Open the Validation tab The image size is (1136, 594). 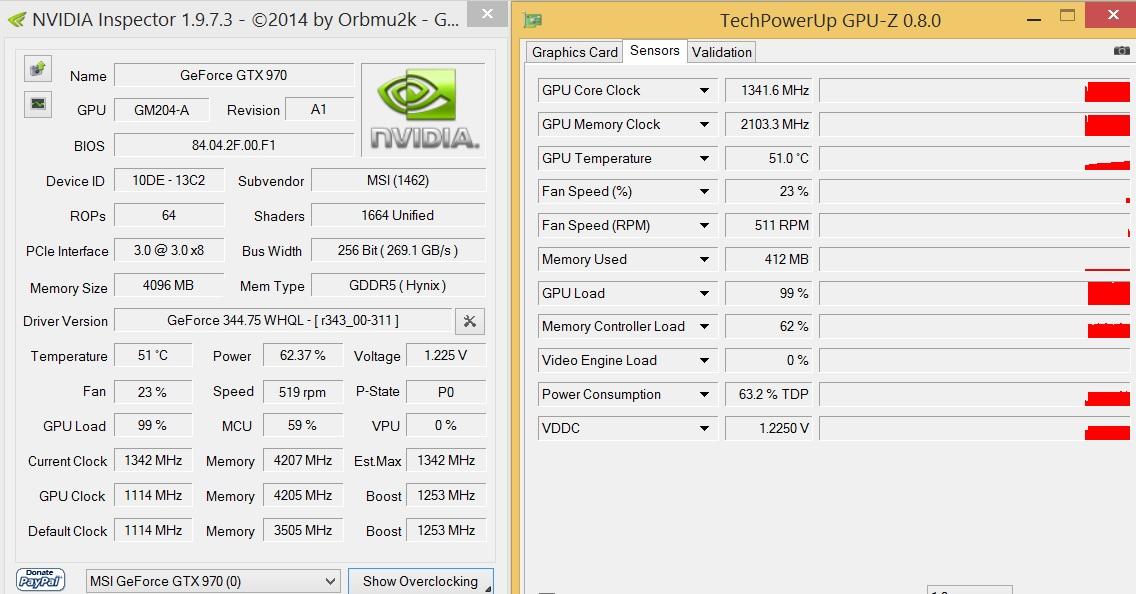click(x=721, y=52)
